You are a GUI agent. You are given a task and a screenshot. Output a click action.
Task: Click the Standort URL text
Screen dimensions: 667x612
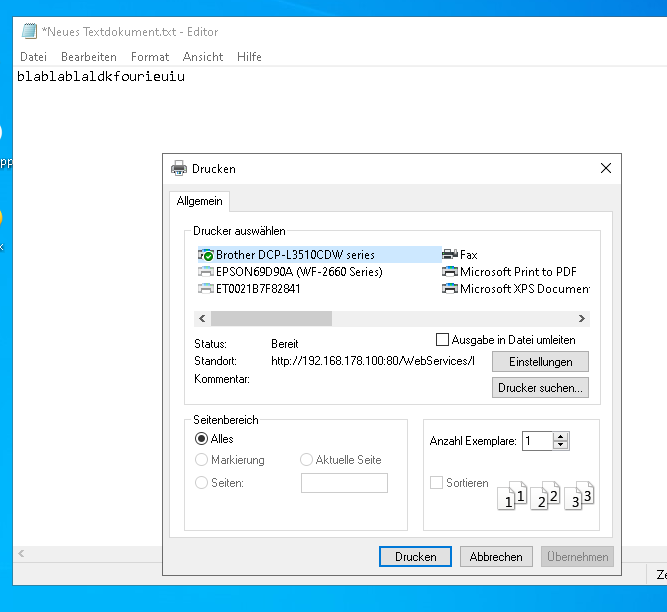tap(373, 361)
